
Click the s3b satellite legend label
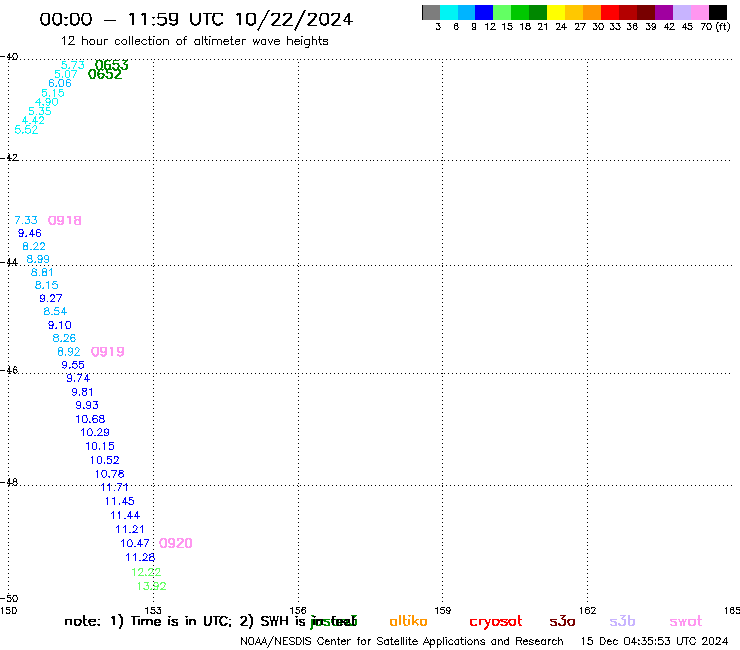pyautogui.click(x=622, y=621)
